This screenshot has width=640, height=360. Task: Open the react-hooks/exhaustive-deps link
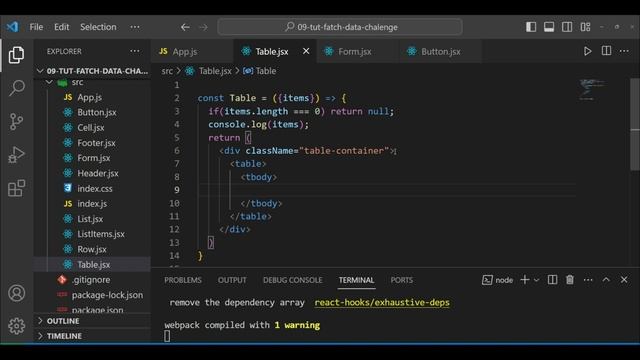point(382,302)
